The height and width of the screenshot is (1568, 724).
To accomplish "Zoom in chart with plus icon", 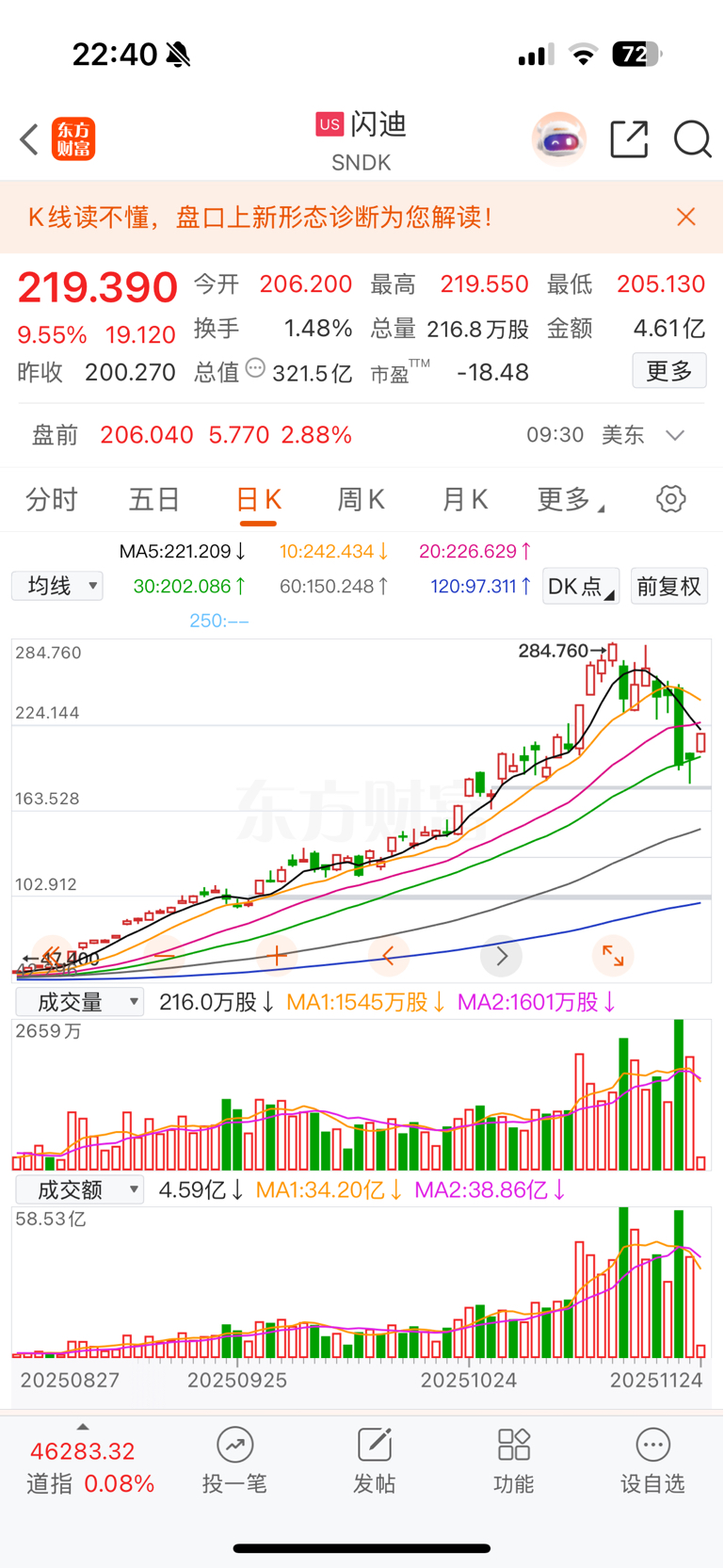I will [277, 956].
